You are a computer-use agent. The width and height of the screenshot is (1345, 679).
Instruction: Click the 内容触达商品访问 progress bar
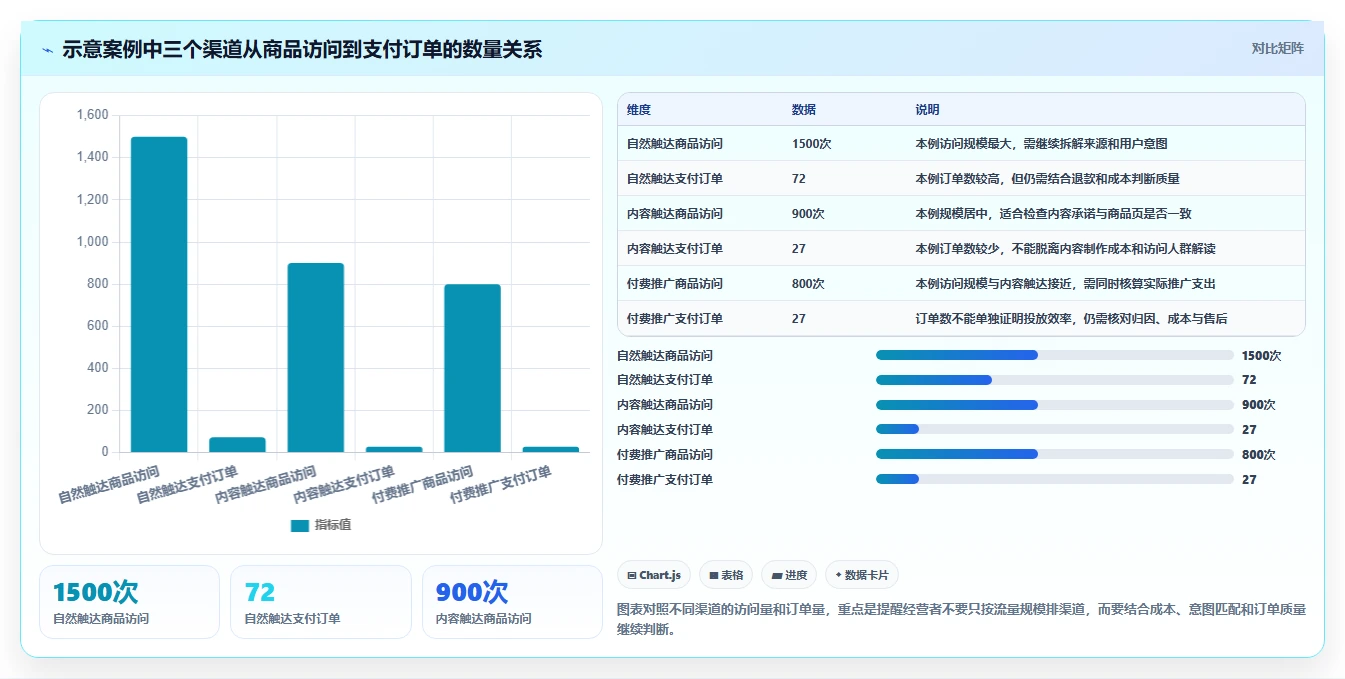1055,405
